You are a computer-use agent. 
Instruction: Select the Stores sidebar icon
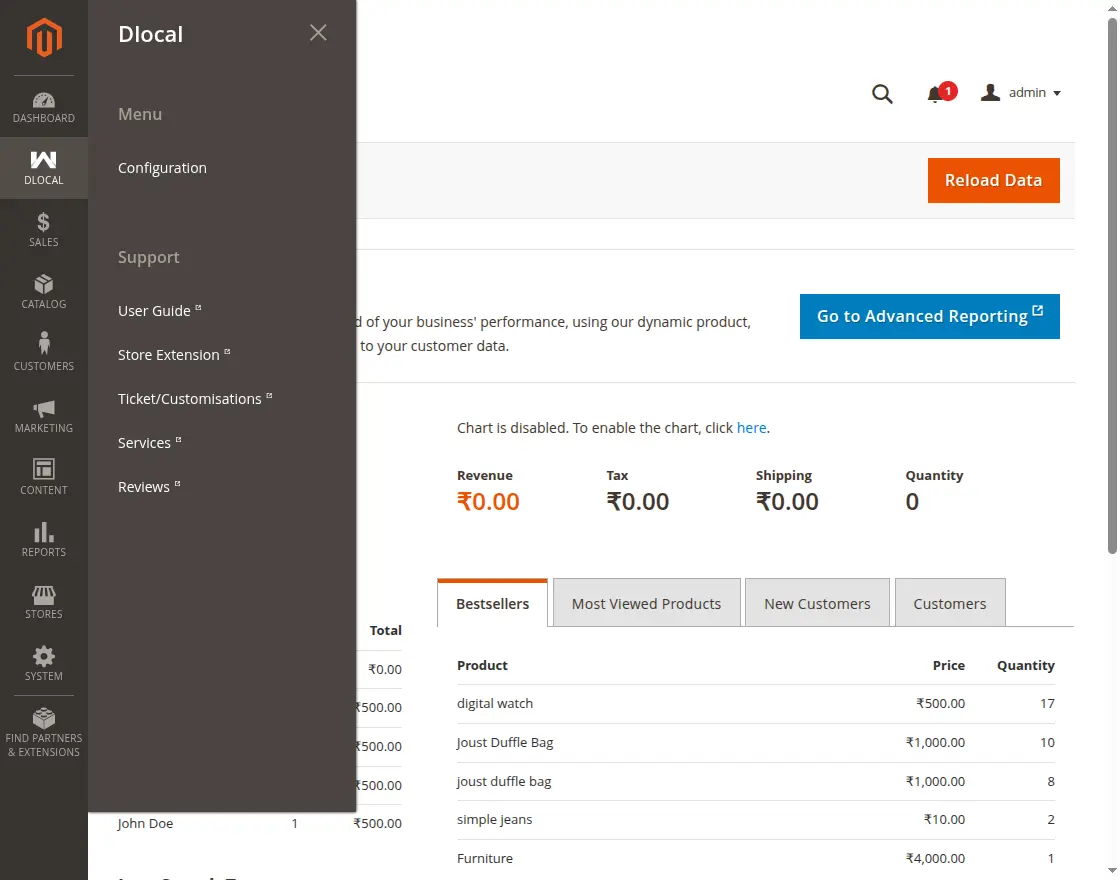[43, 601]
